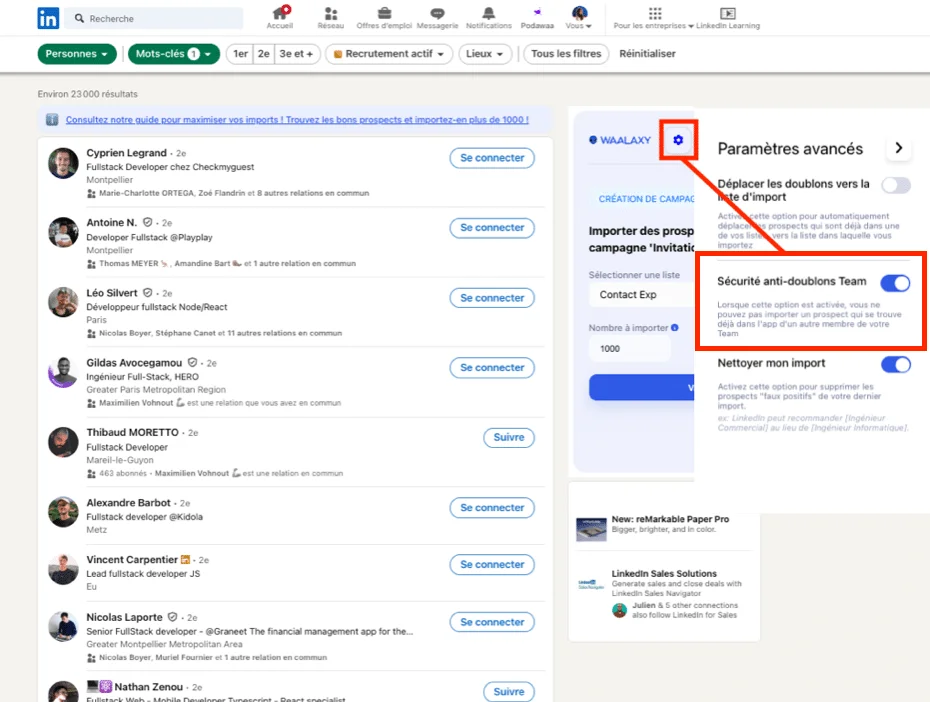The width and height of the screenshot is (930, 702).
Task: Click 'Environ 23 000 résultats' text
Action: 87,94
